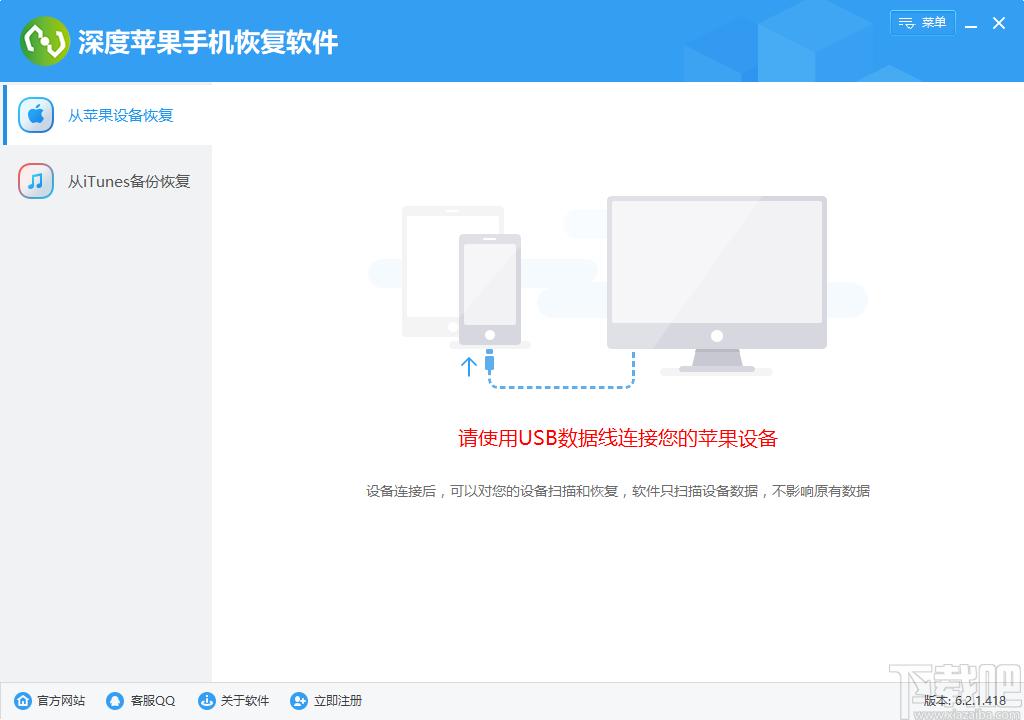Click the phone illustration in center
The height and width of the screenshot is (720, 1024).
click(490, 289)
